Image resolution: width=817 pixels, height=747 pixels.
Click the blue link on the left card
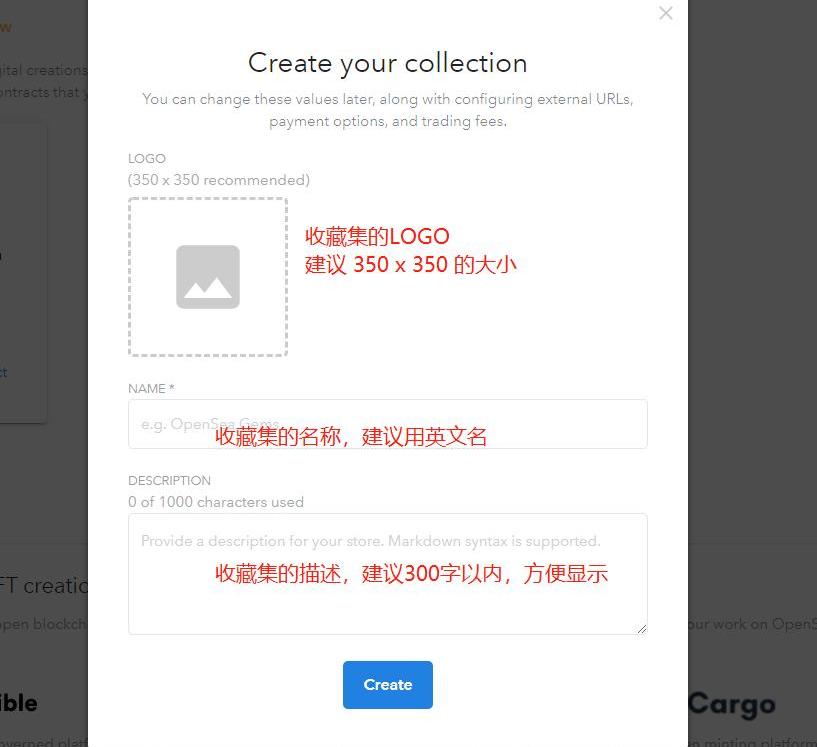(x=3, y=372)
